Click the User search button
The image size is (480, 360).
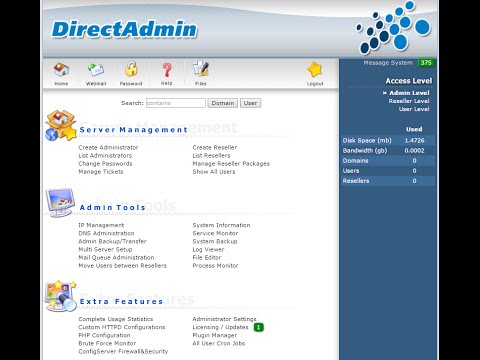(x=250, y=103)
